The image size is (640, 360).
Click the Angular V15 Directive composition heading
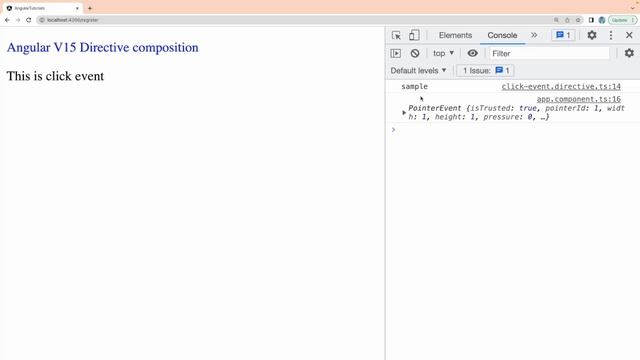point(102,47)
